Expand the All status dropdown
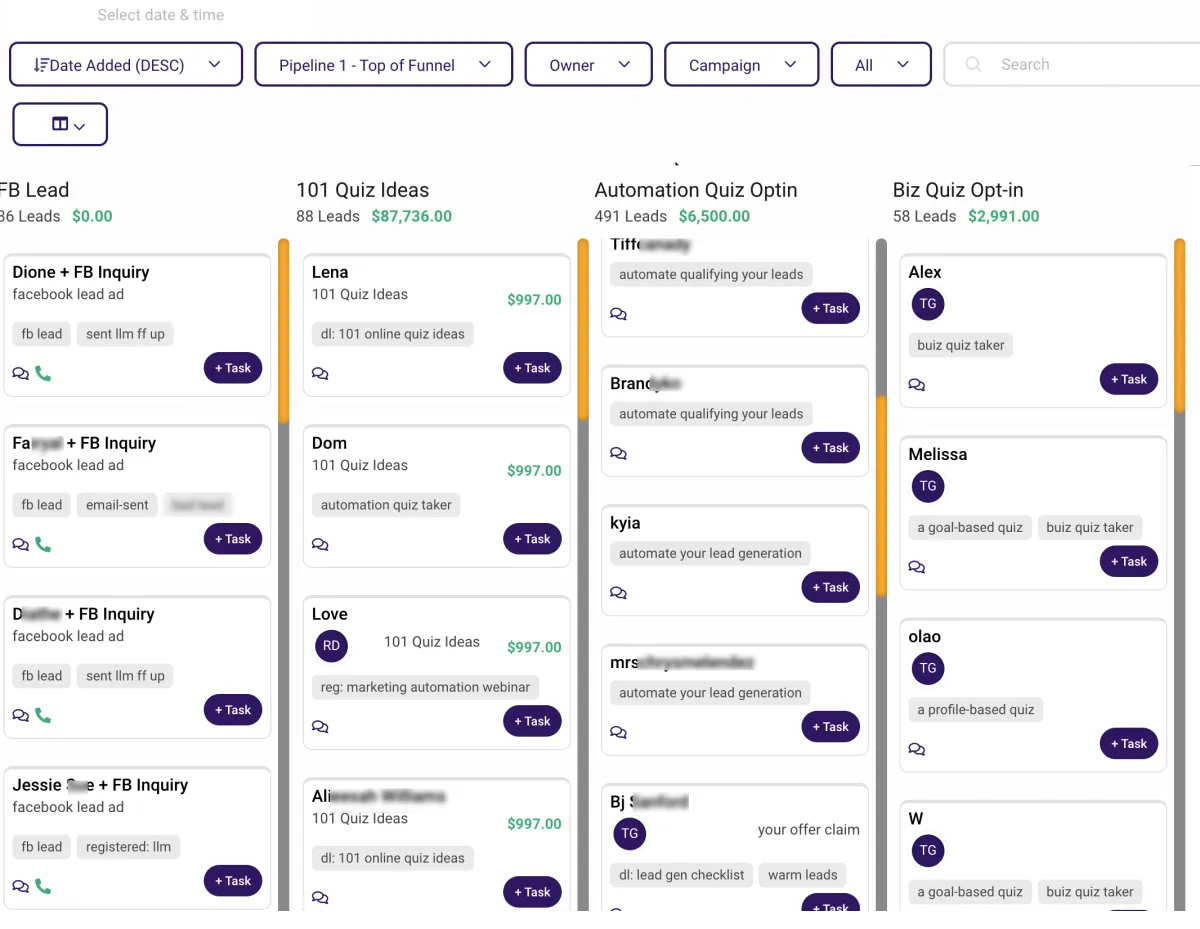 (x=882, y=65)
